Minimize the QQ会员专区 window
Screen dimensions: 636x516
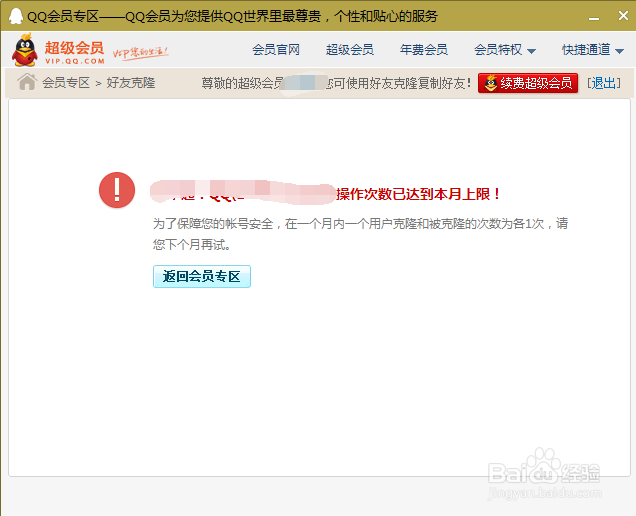[x=594, y=18]
